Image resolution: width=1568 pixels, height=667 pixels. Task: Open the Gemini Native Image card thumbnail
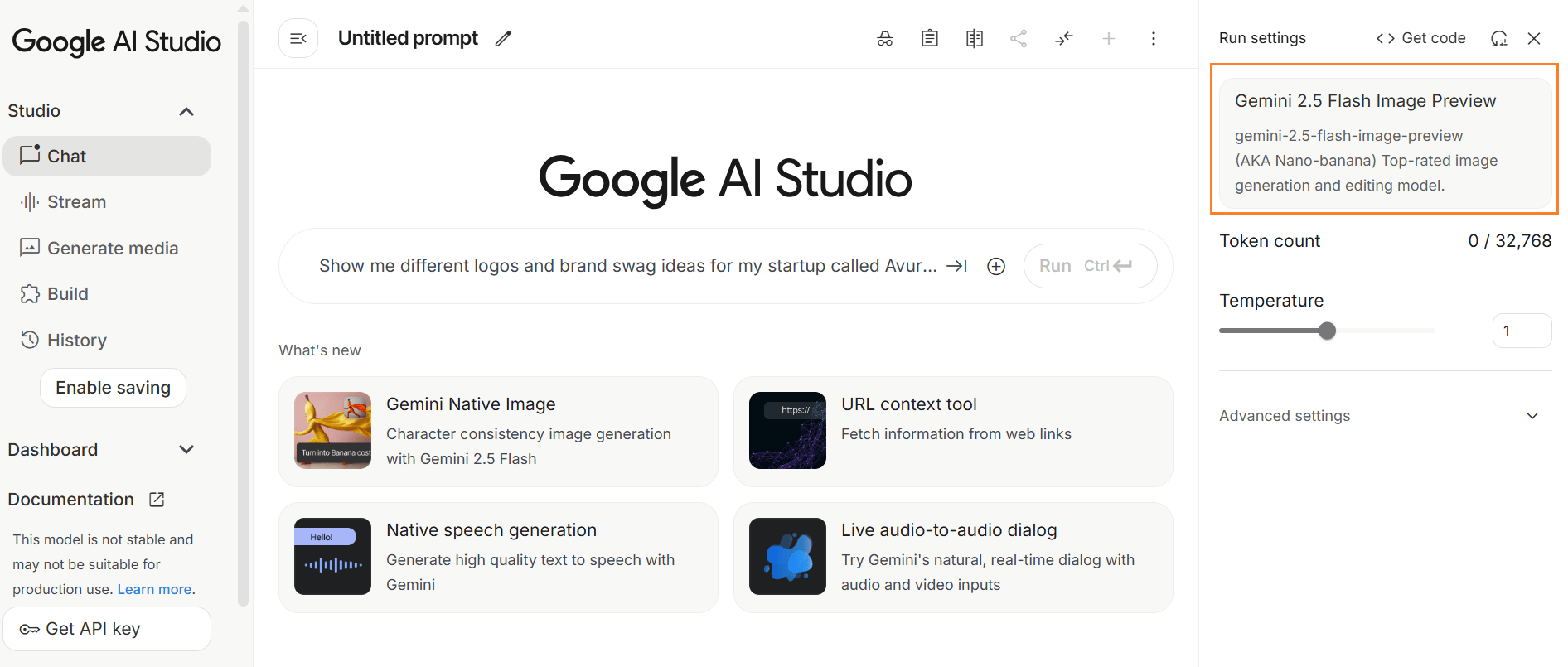[332, 430]
